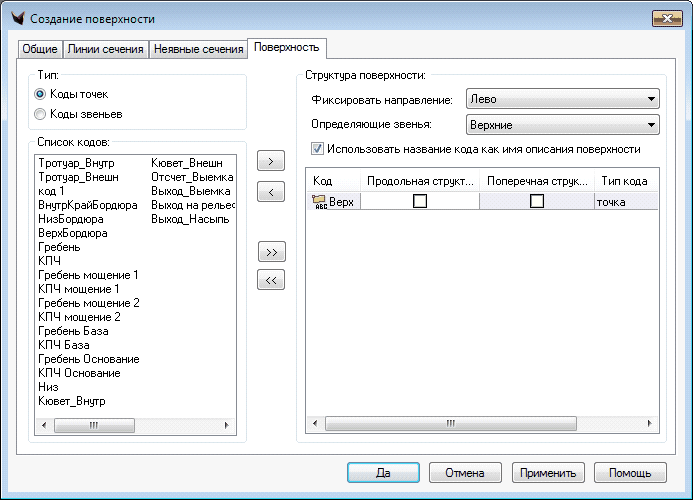Check the Продольная структура box for Верх
The image size is (693, 500).
420,201
